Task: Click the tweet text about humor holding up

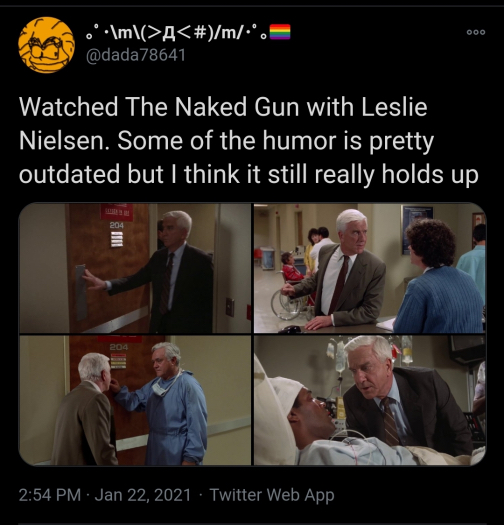Action: (x=248, y=141)
